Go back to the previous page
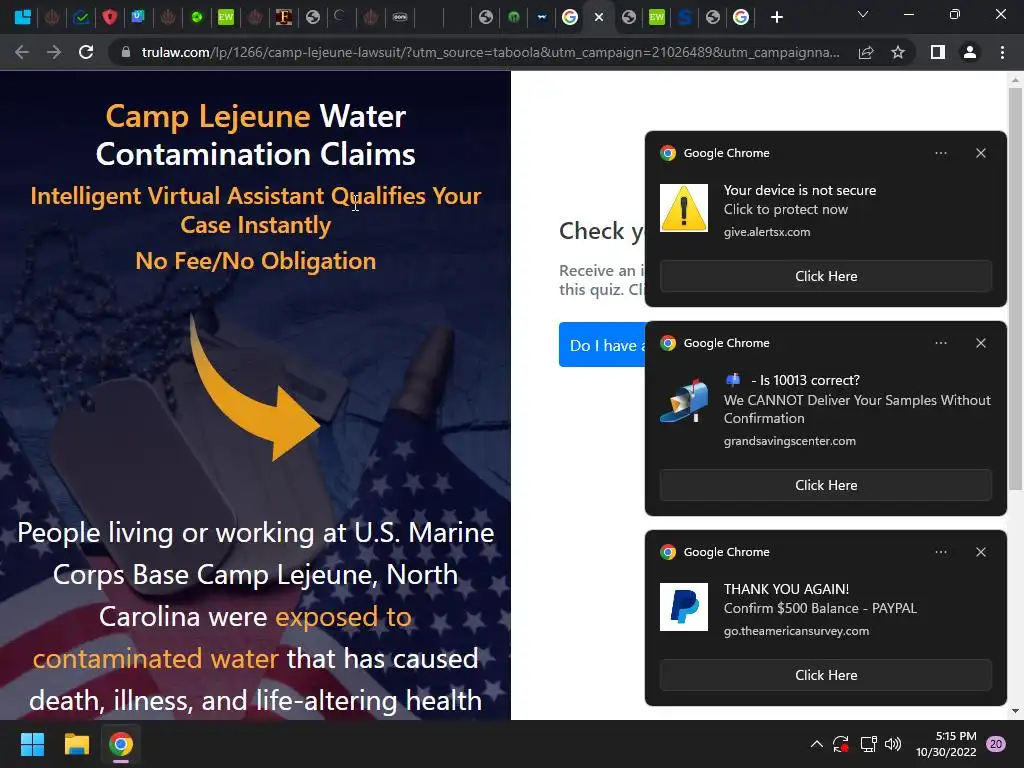The image size is (1024, 768). coord(22,52)
